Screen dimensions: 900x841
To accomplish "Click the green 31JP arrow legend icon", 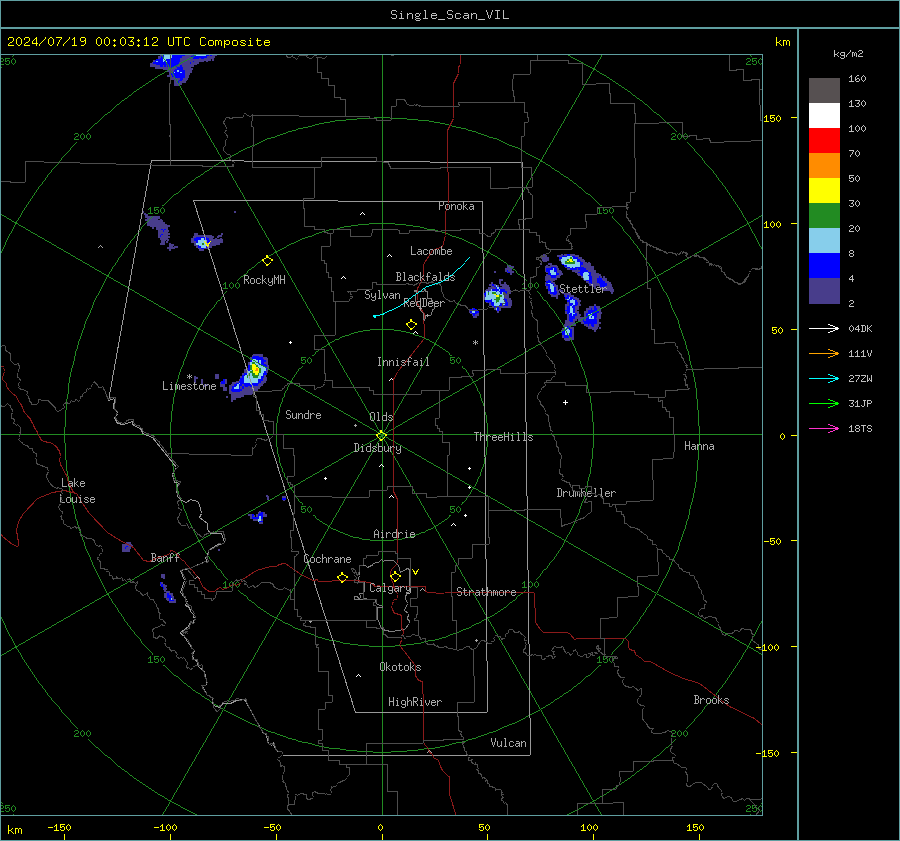I will 824,404.
